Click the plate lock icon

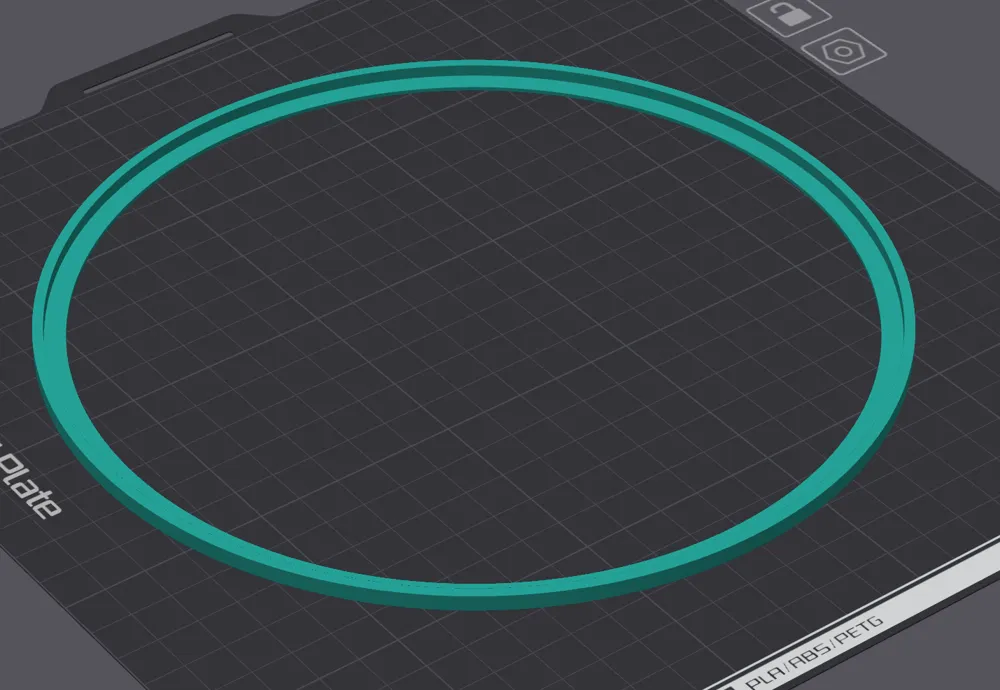click(x=788, y=15)
